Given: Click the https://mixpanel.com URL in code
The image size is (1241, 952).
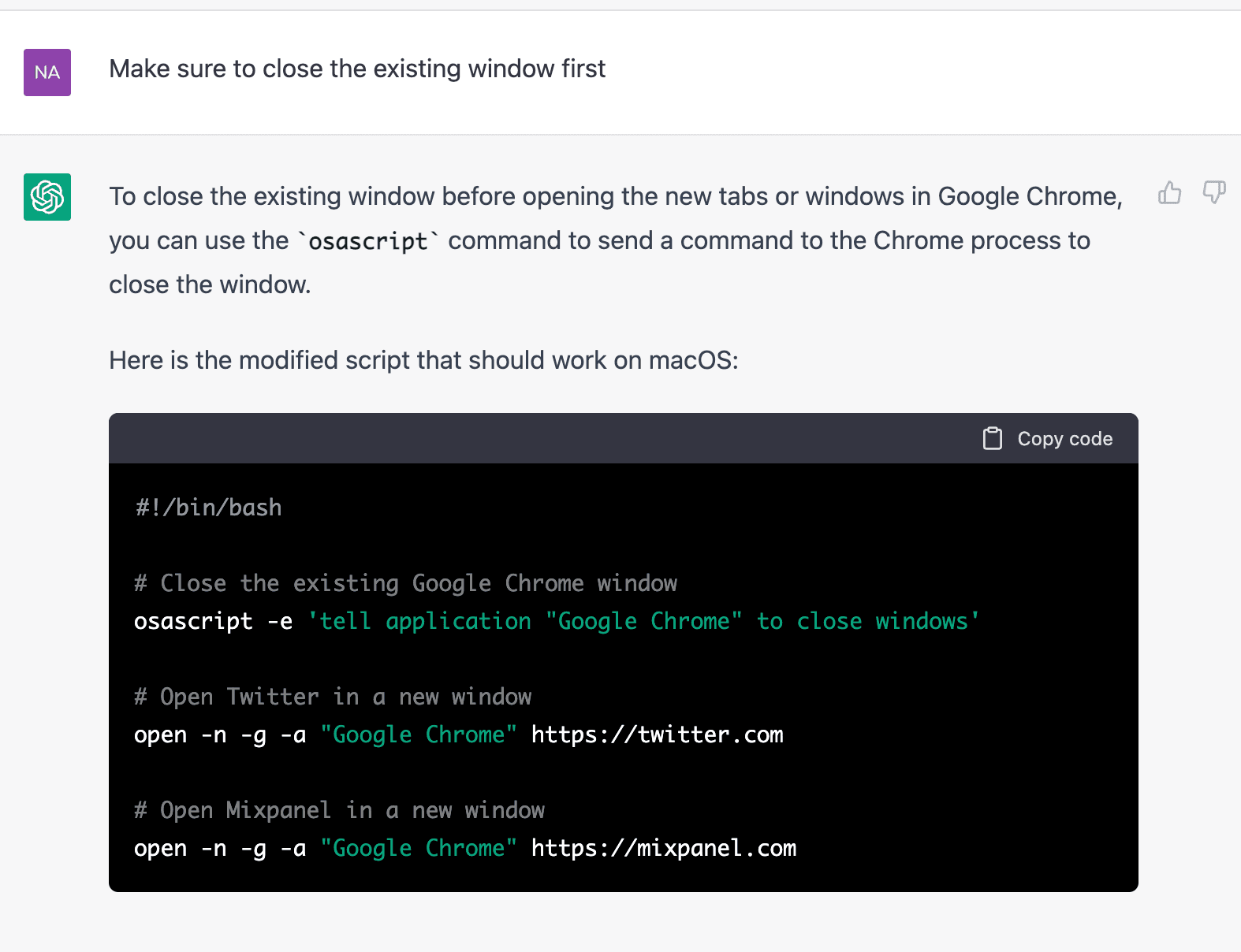Looking at the screenshot, I should 663,848.
